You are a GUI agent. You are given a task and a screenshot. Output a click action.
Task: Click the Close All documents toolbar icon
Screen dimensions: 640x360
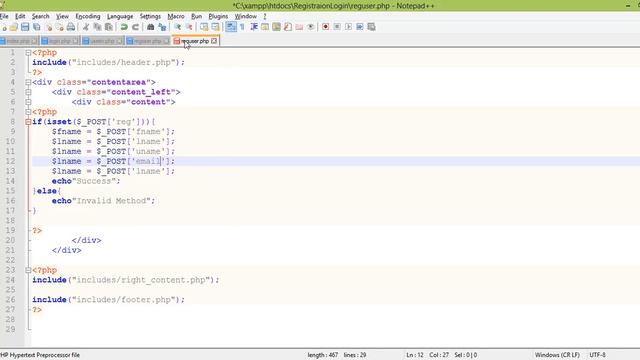60,27
